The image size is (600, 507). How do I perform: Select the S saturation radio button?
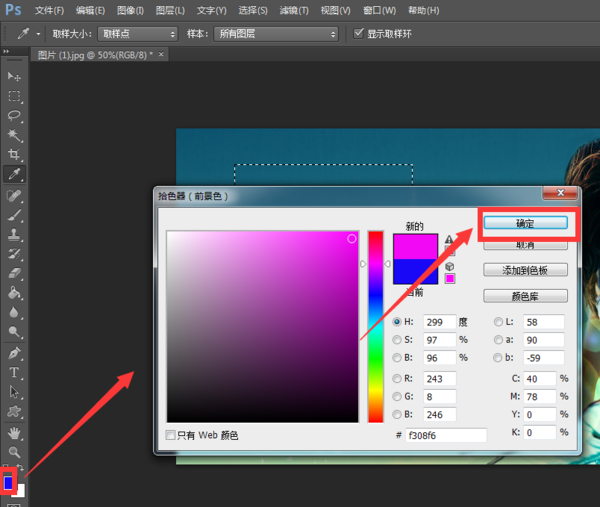[x=399, y=339]
